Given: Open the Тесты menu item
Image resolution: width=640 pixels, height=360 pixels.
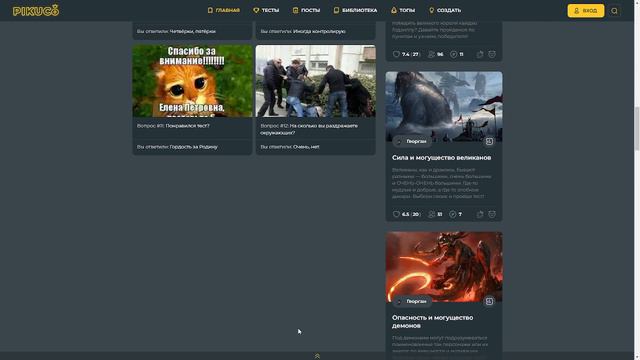Looking at the screenshot, I should pyautogui.click(x=266, y=10).
